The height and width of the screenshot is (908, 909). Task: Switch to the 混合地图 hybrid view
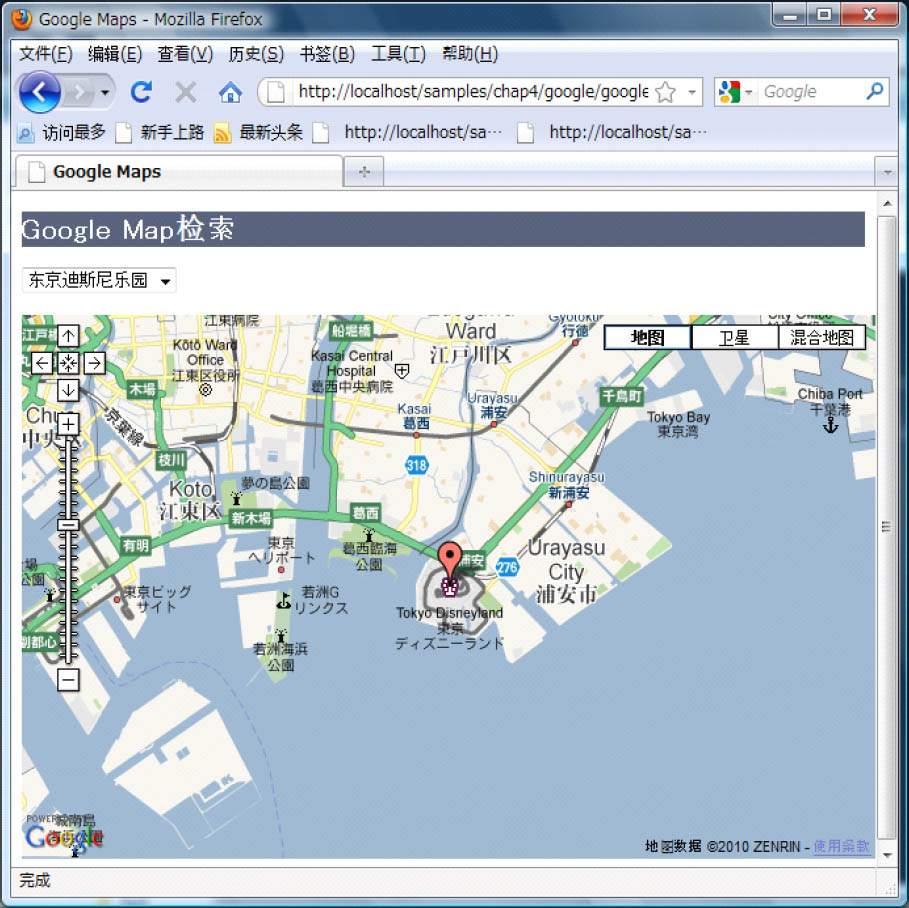(x=821, y=337)
